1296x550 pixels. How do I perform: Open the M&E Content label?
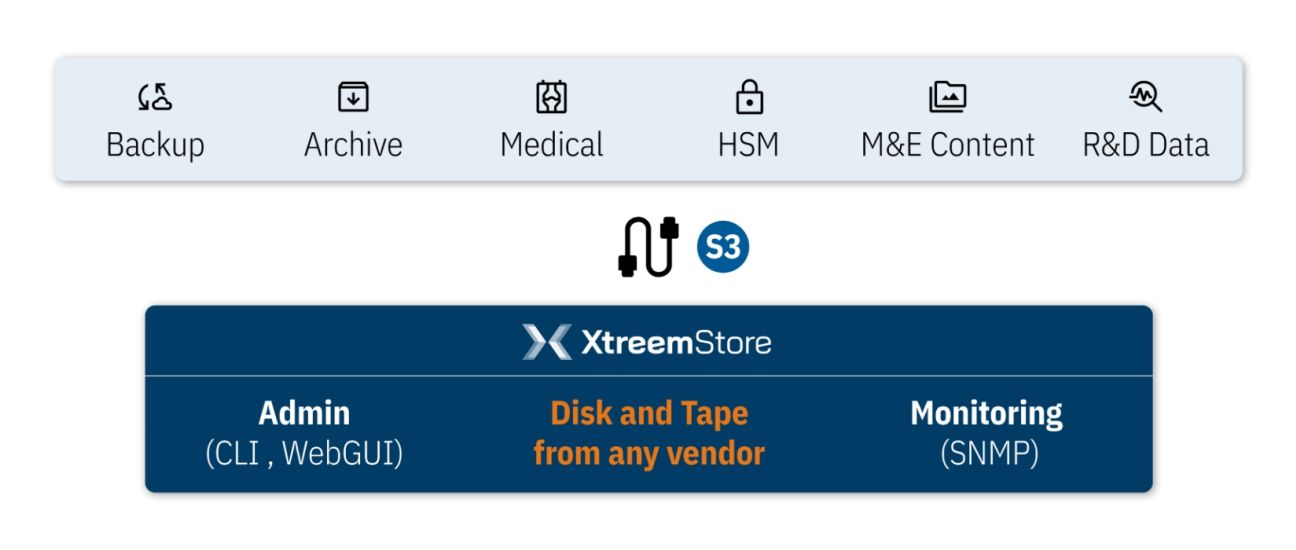[947, 145]
